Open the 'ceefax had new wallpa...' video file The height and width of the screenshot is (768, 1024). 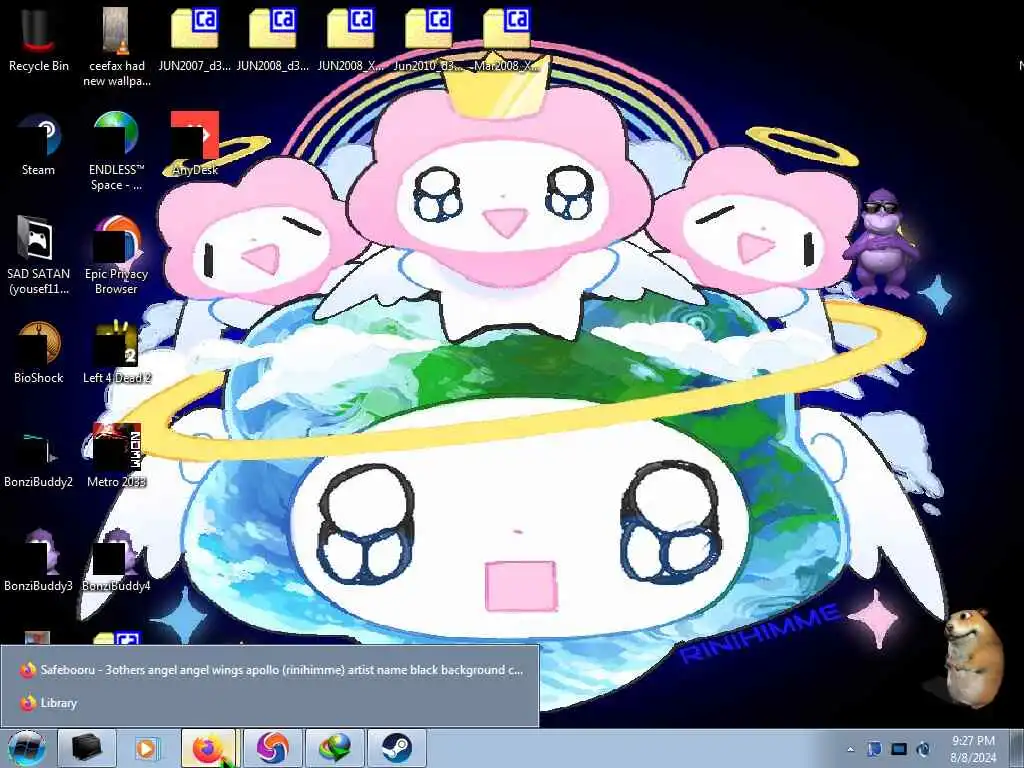click(x=116, y=46)
